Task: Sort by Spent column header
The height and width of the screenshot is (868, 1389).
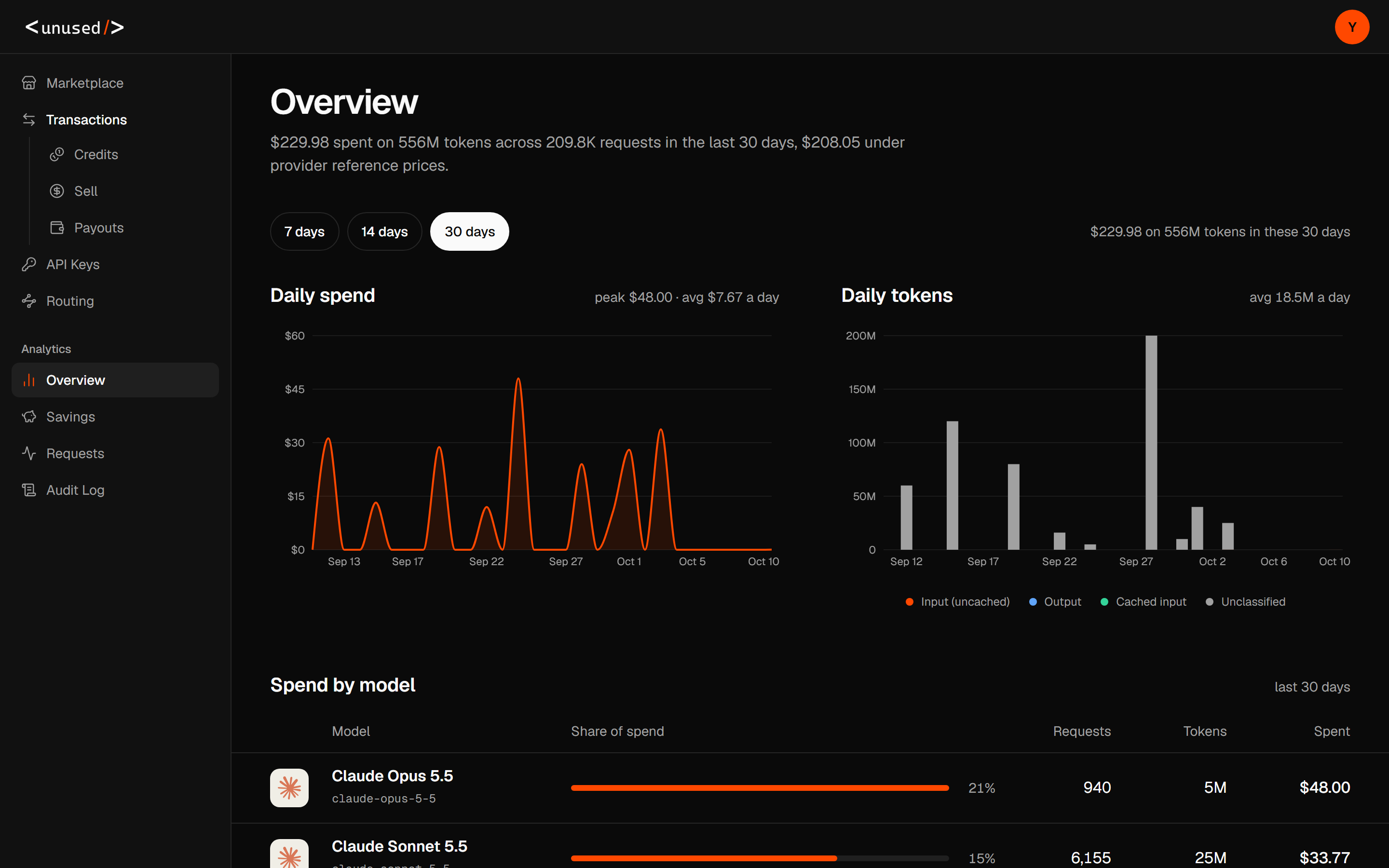Action: click(1332, 732)
